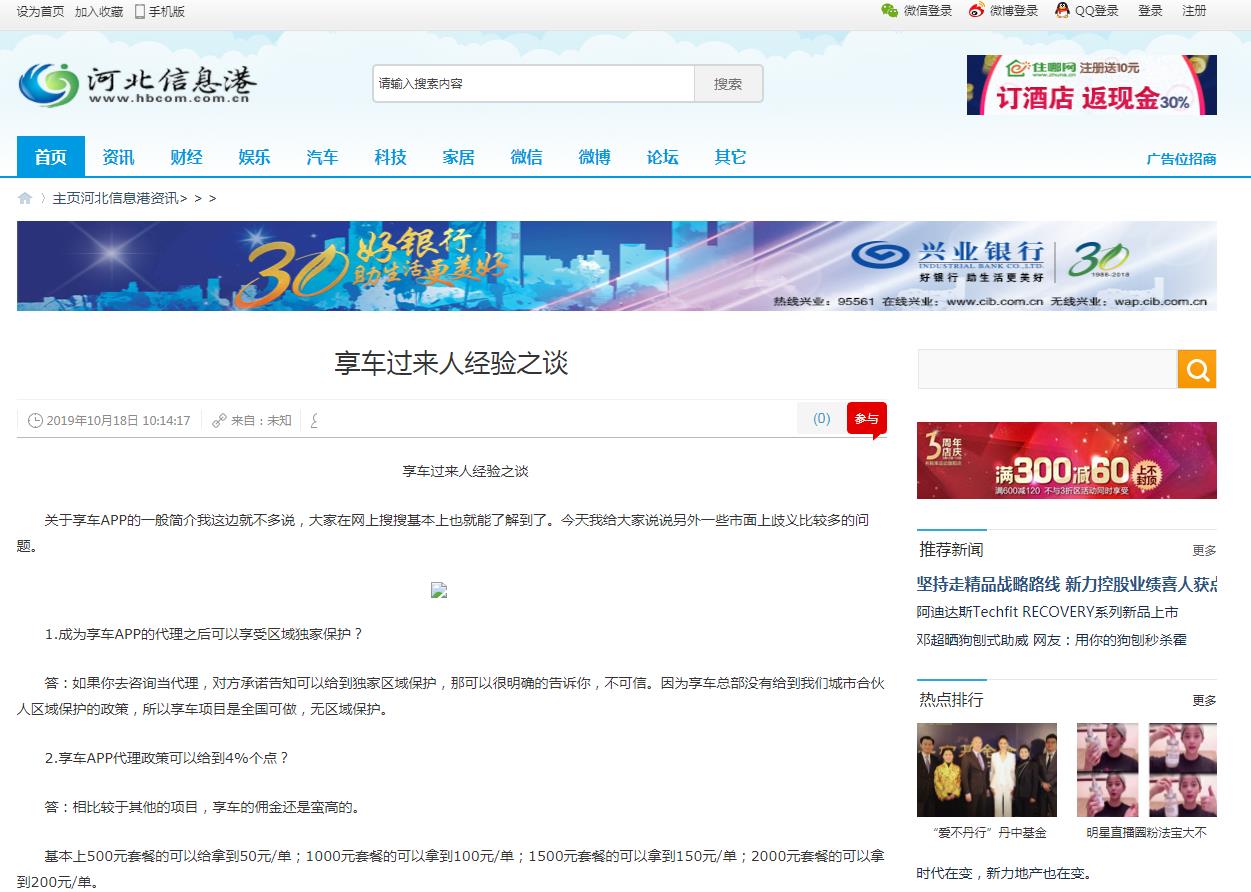1251x892 pixels.
Task: Select the 其它 navigation tab
Action: click(731, 157)
